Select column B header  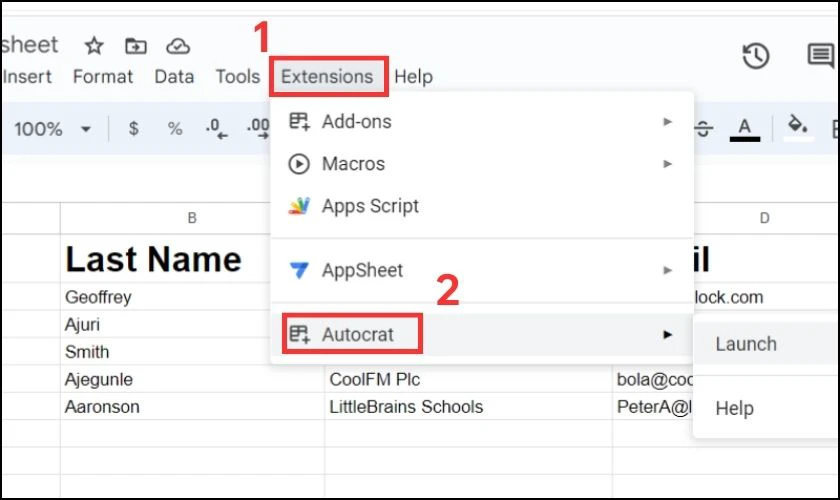(192, 218)
